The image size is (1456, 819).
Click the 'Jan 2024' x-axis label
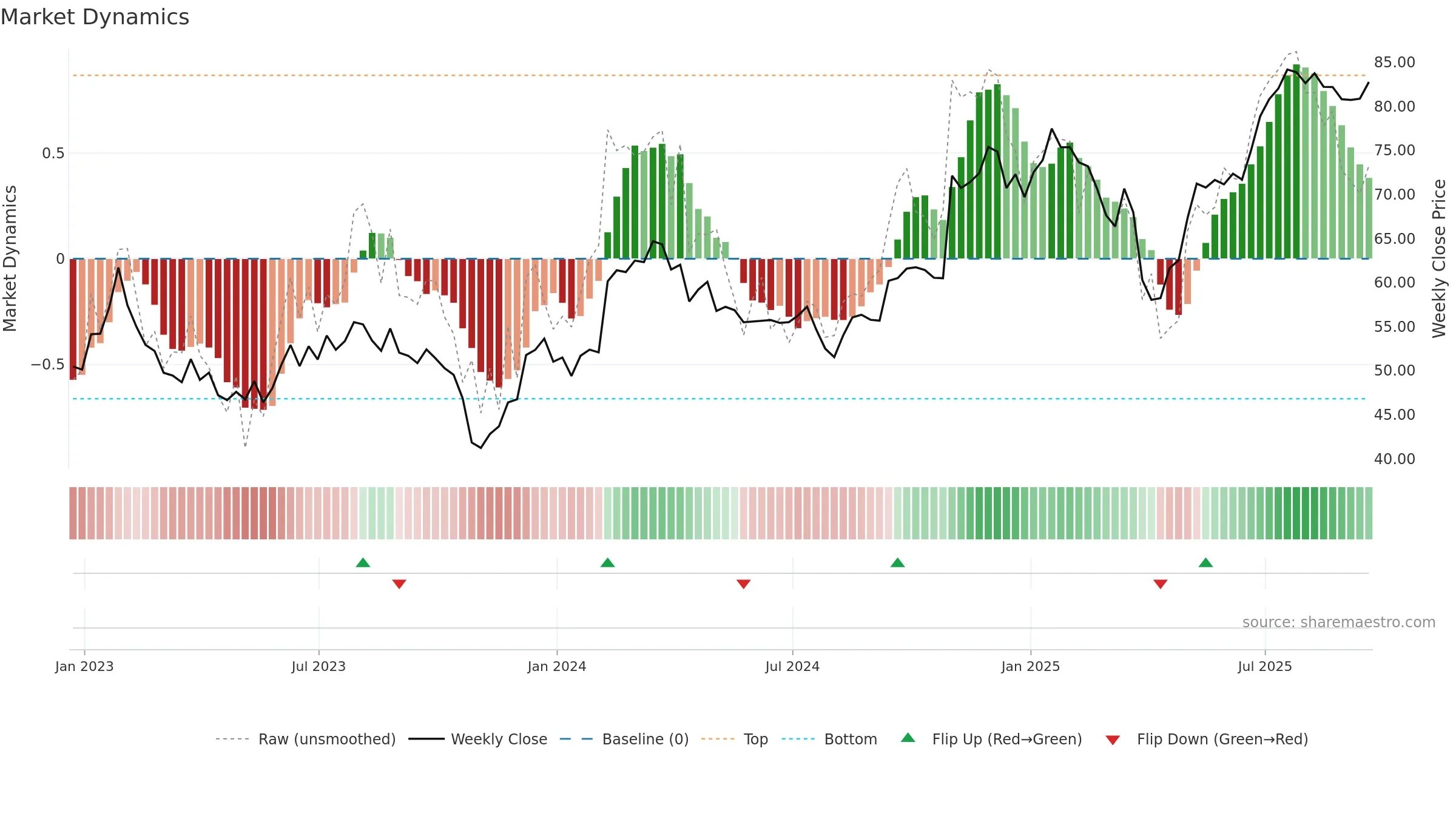(557, 666)
